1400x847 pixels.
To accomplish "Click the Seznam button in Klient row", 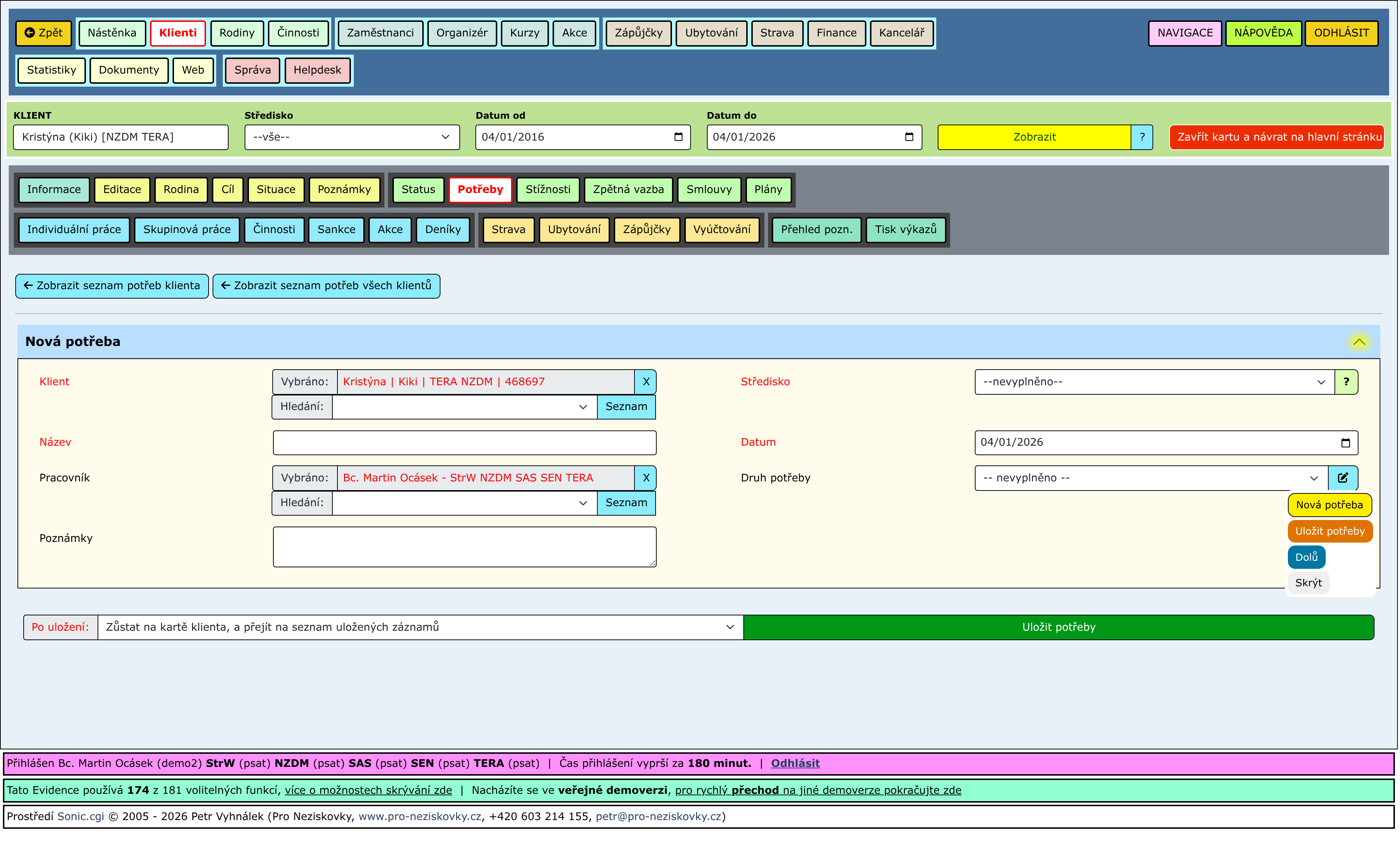I will point(626,407).
